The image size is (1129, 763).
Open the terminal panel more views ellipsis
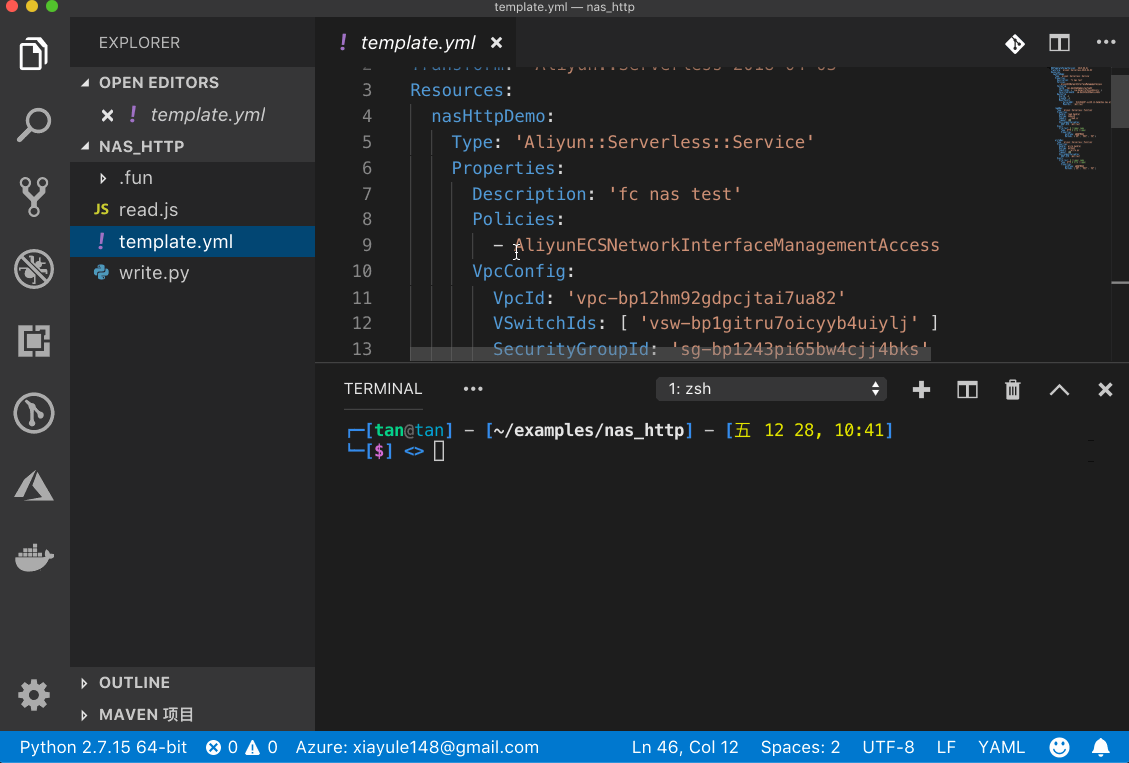point(473,389)
